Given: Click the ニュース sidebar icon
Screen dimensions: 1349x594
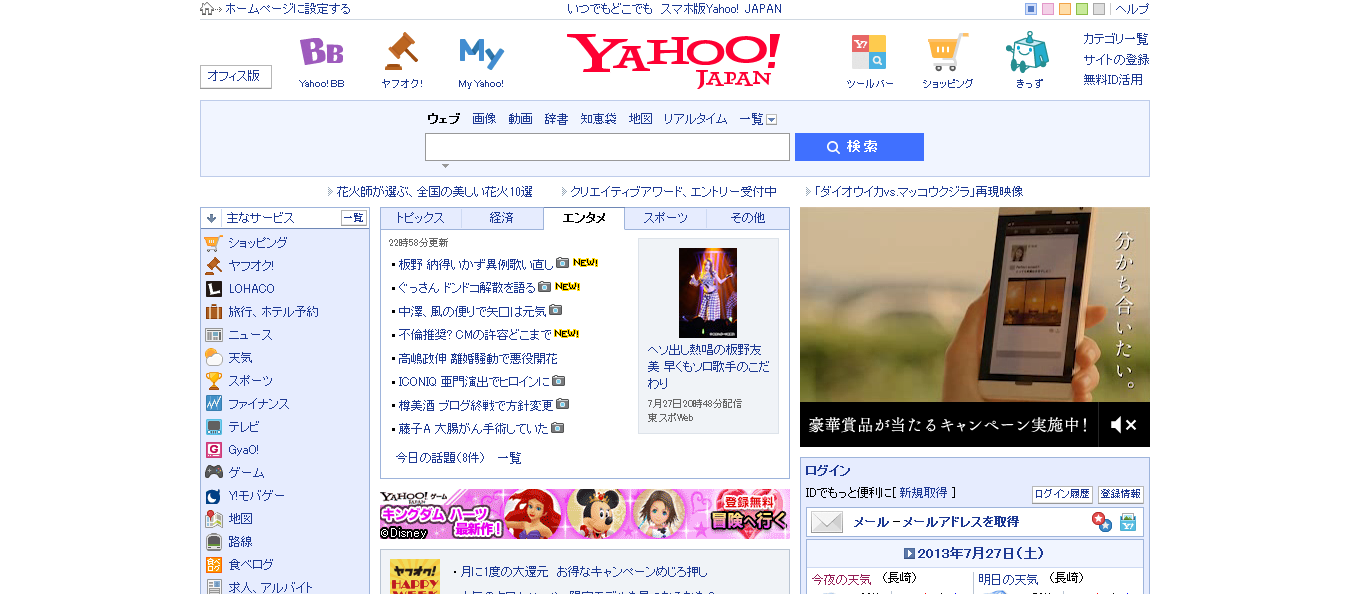Looking at the screenshot, I should (x=213, y=335).
